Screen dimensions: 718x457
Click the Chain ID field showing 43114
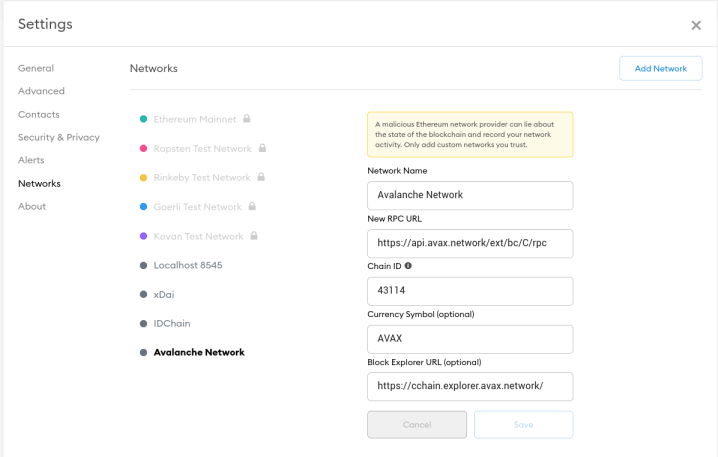coord(470,291)
